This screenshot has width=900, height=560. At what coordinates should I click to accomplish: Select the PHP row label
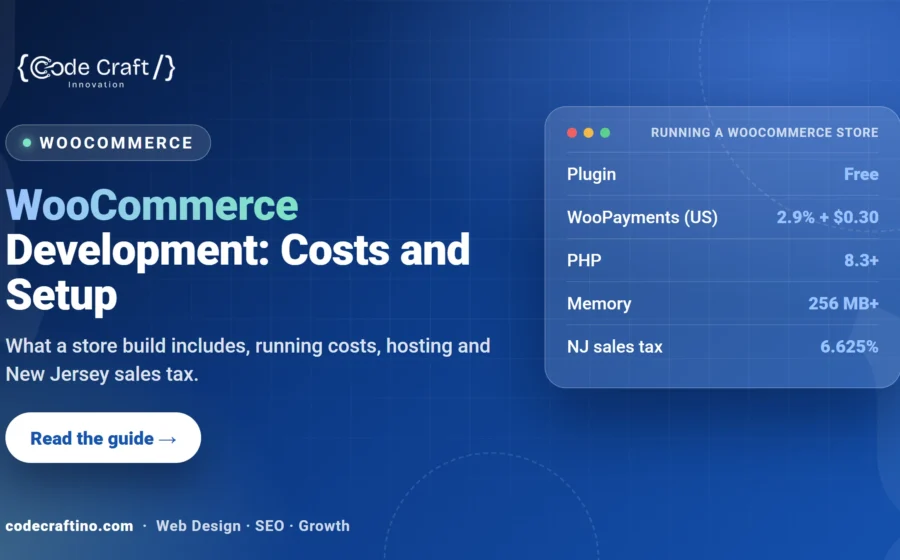tap(584, 260)
